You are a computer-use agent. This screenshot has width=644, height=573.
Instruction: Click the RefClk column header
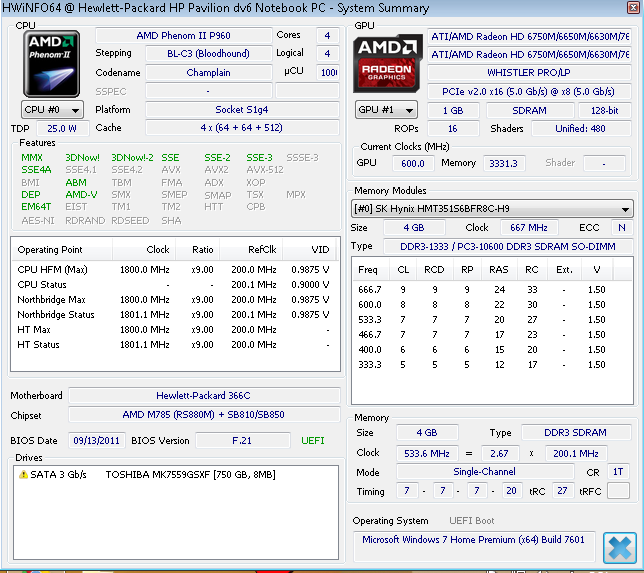click(x=251, y=250)
